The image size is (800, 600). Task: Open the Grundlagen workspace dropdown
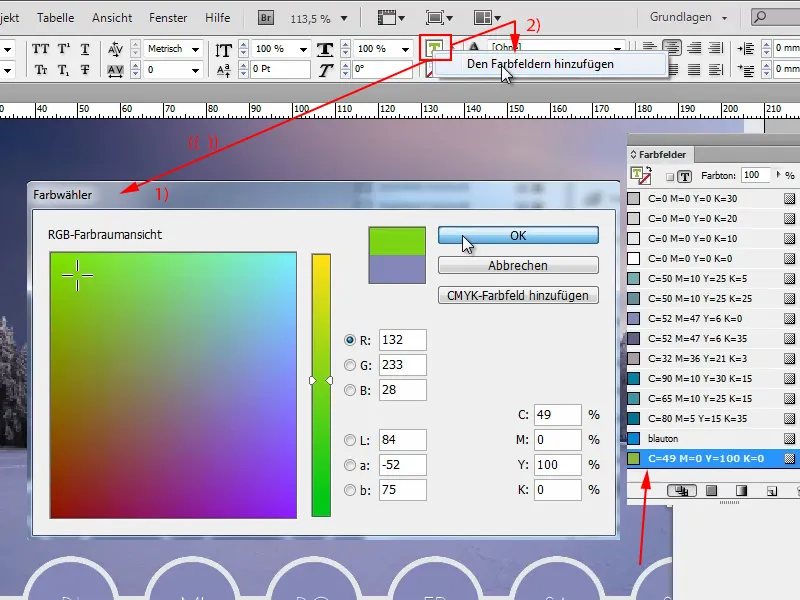point(688,17)
